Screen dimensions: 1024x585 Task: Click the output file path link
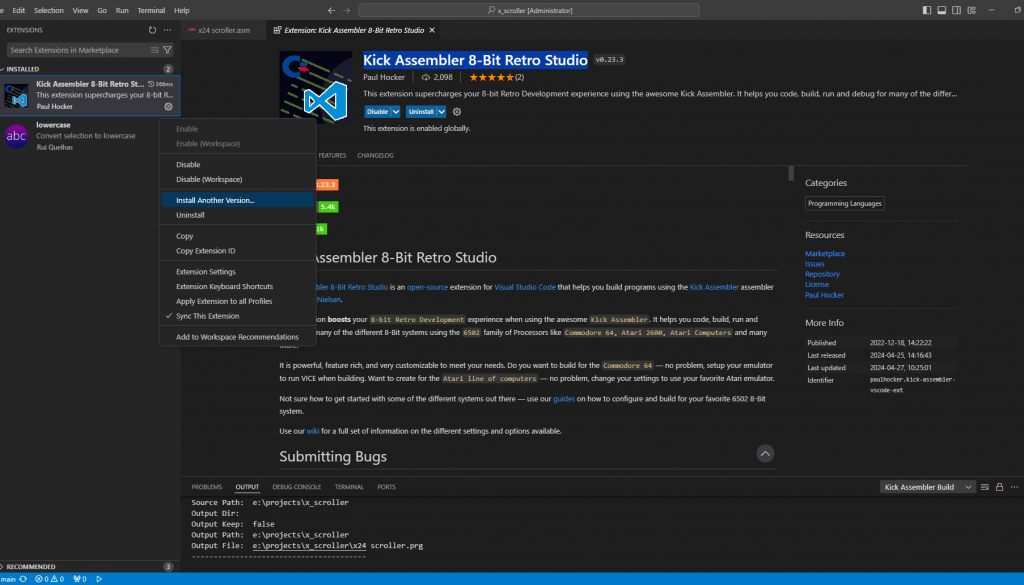coord(309,546)
